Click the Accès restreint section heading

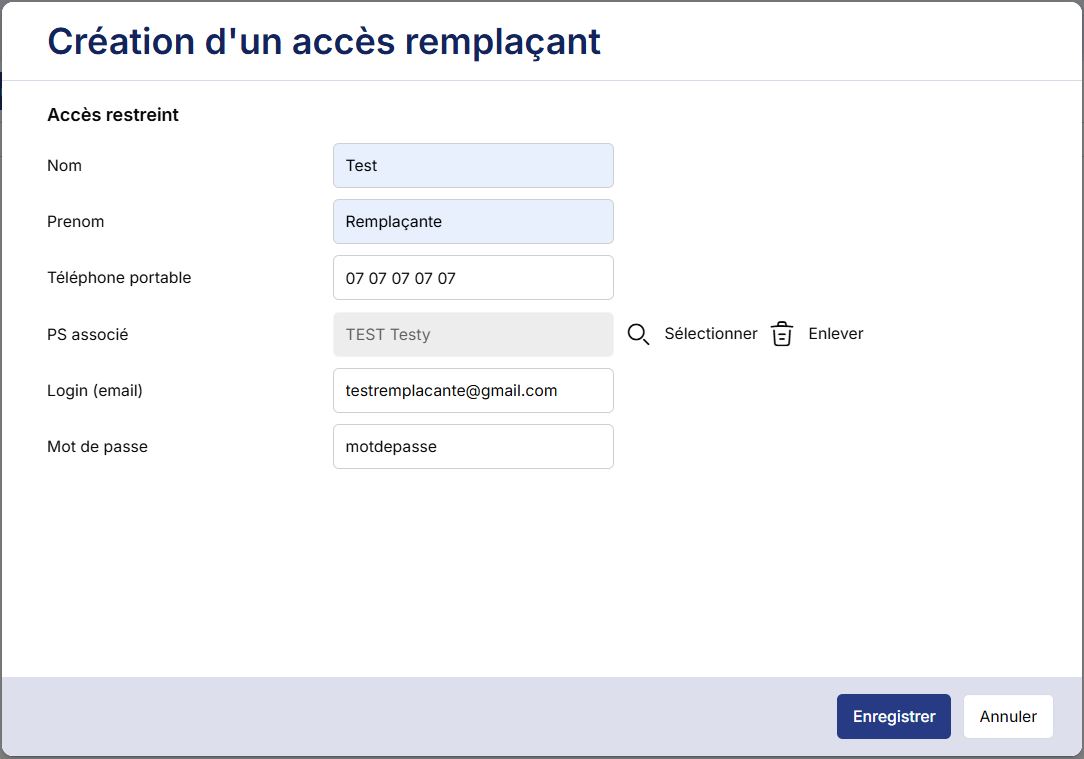(x=113, y=115)
